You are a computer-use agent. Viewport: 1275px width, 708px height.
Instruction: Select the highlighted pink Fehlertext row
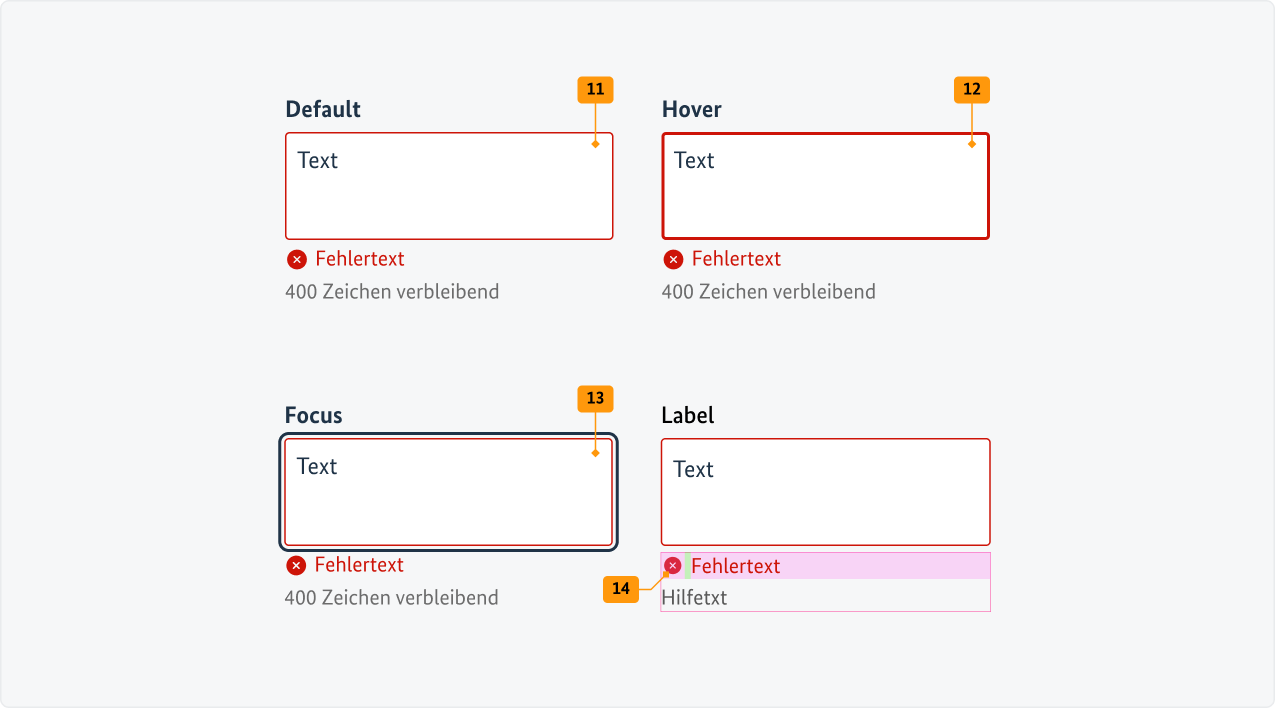point(825,566)
